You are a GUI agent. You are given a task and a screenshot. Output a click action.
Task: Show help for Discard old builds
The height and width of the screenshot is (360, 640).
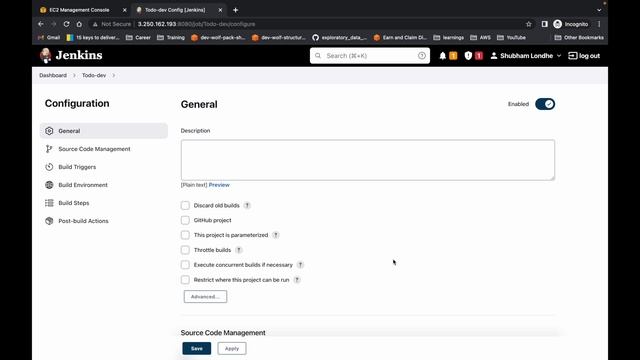247,205
